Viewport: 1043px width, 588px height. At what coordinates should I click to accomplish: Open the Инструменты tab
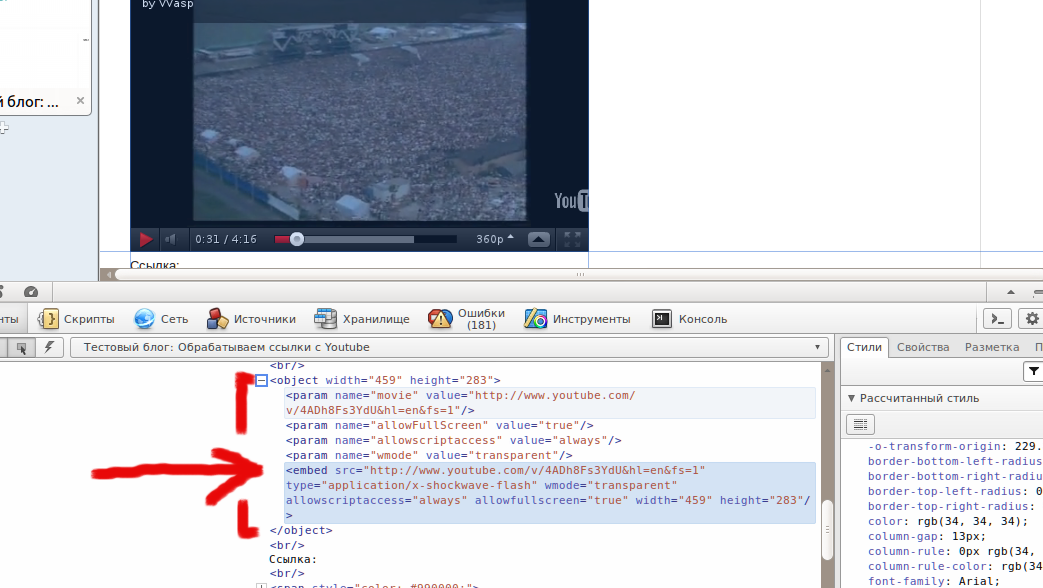[x=577, y=319]
